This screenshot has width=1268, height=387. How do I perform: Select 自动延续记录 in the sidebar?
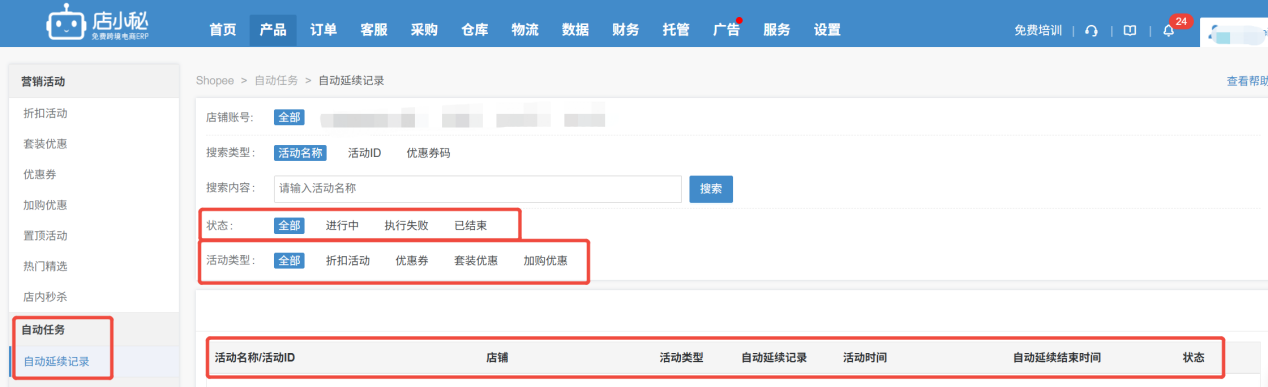(x=56, y=361)
